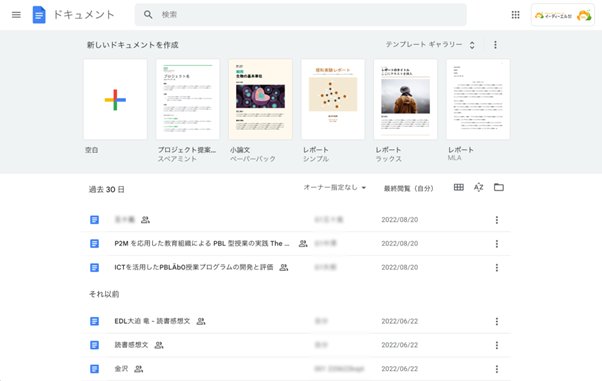Open 読書感想文 document
This screenshot has height=381, width=602.
131,345
